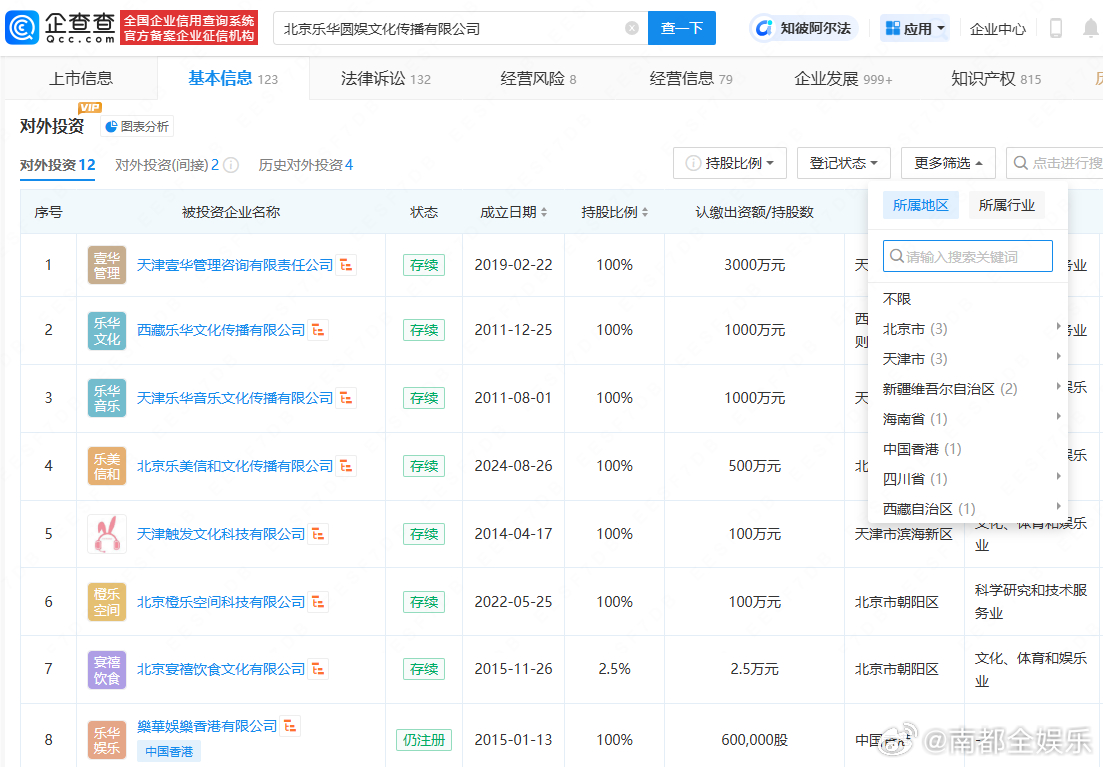Open equity chart icon for 西藏乐华文化传播有限公司
The width and height of the screenshot is (1103, 767).
tap(318, 329)
